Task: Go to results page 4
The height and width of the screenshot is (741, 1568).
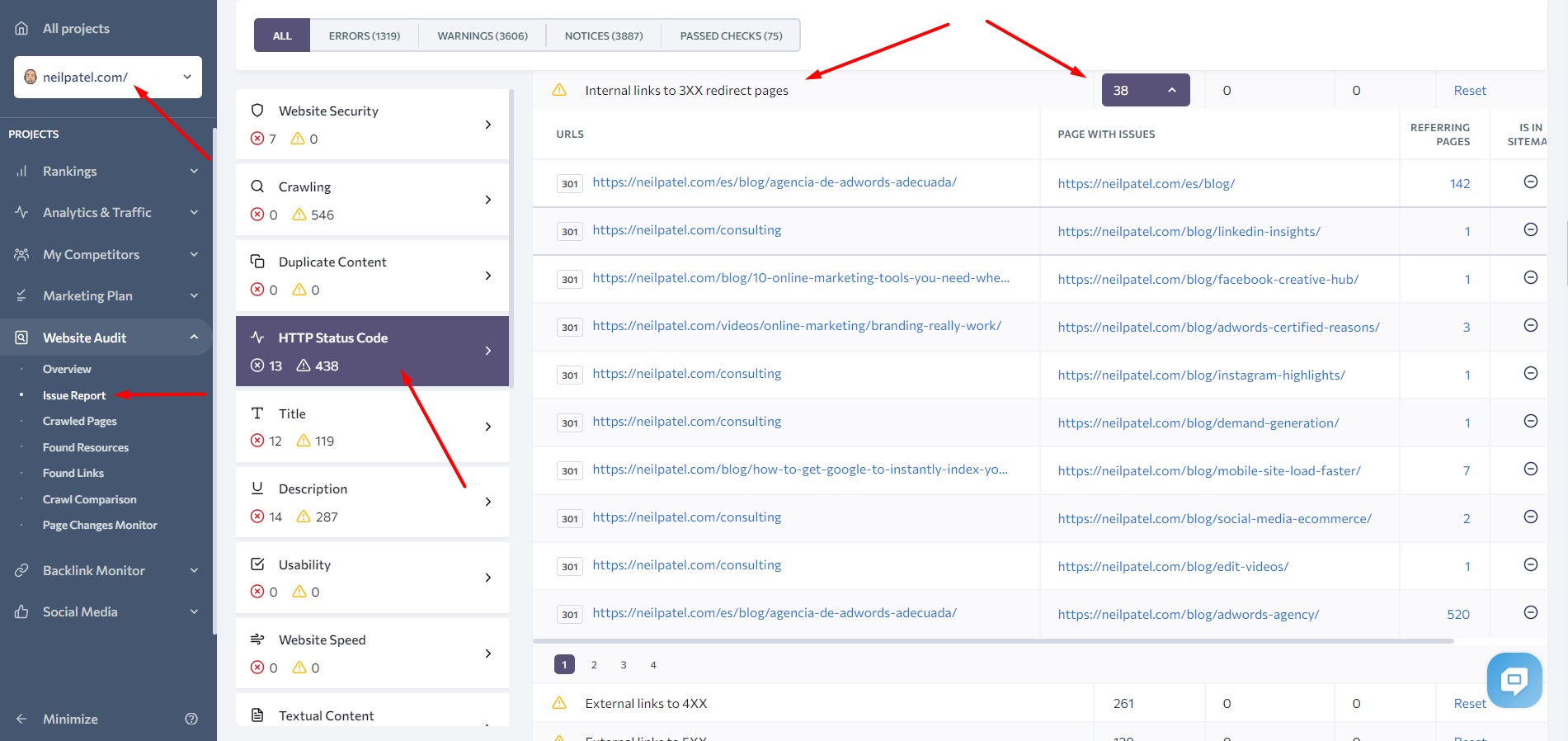Action: pyautogui.click(x=653, y=664)
